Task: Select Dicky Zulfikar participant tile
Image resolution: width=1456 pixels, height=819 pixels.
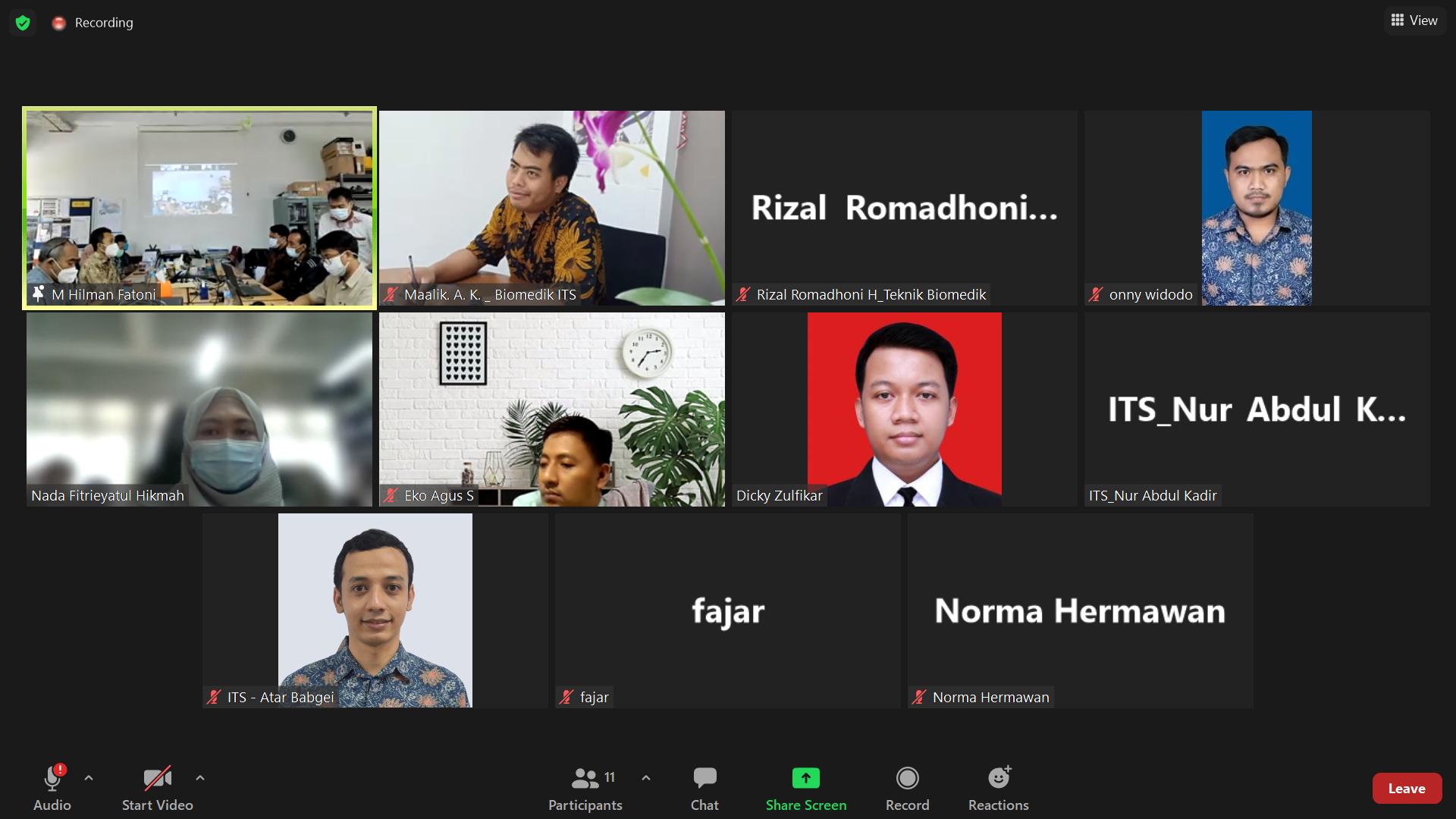Action: [x=904, y=409]
